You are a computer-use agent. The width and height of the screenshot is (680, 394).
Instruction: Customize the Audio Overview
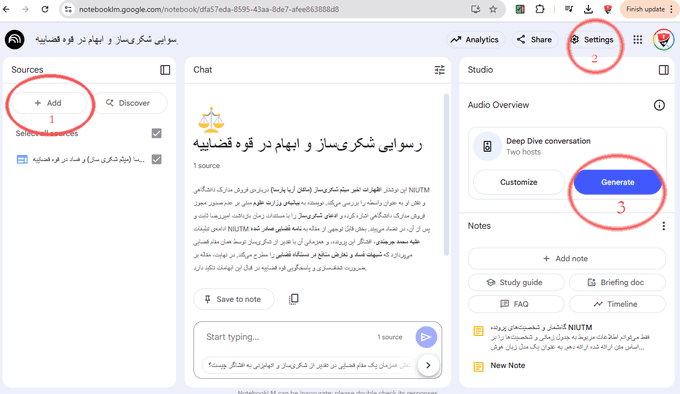[519, 182]
